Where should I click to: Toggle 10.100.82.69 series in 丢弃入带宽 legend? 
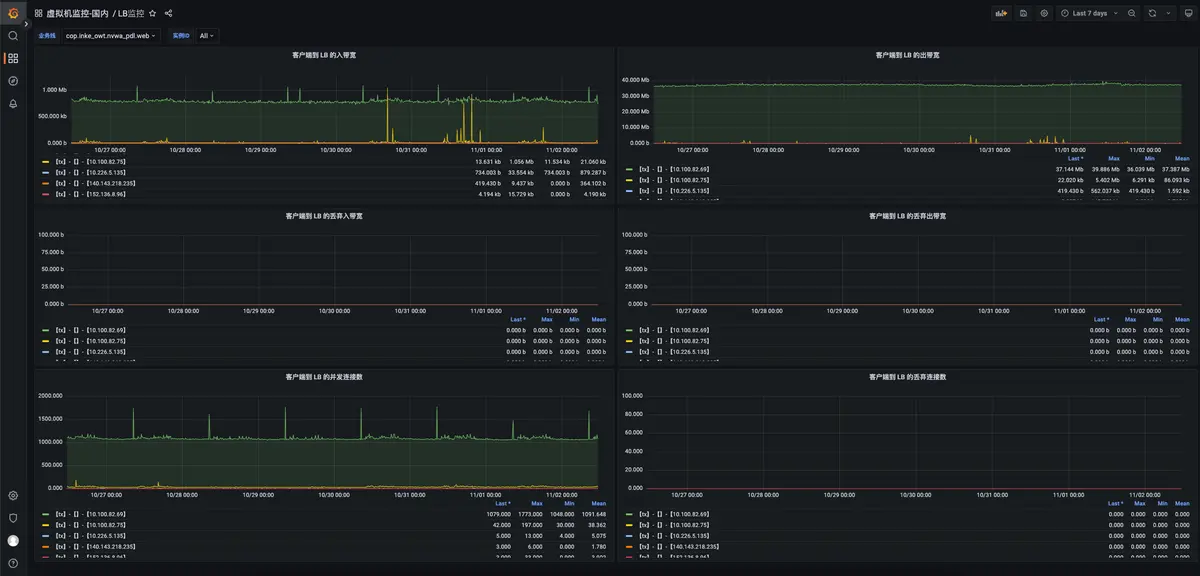pos(91,330)
